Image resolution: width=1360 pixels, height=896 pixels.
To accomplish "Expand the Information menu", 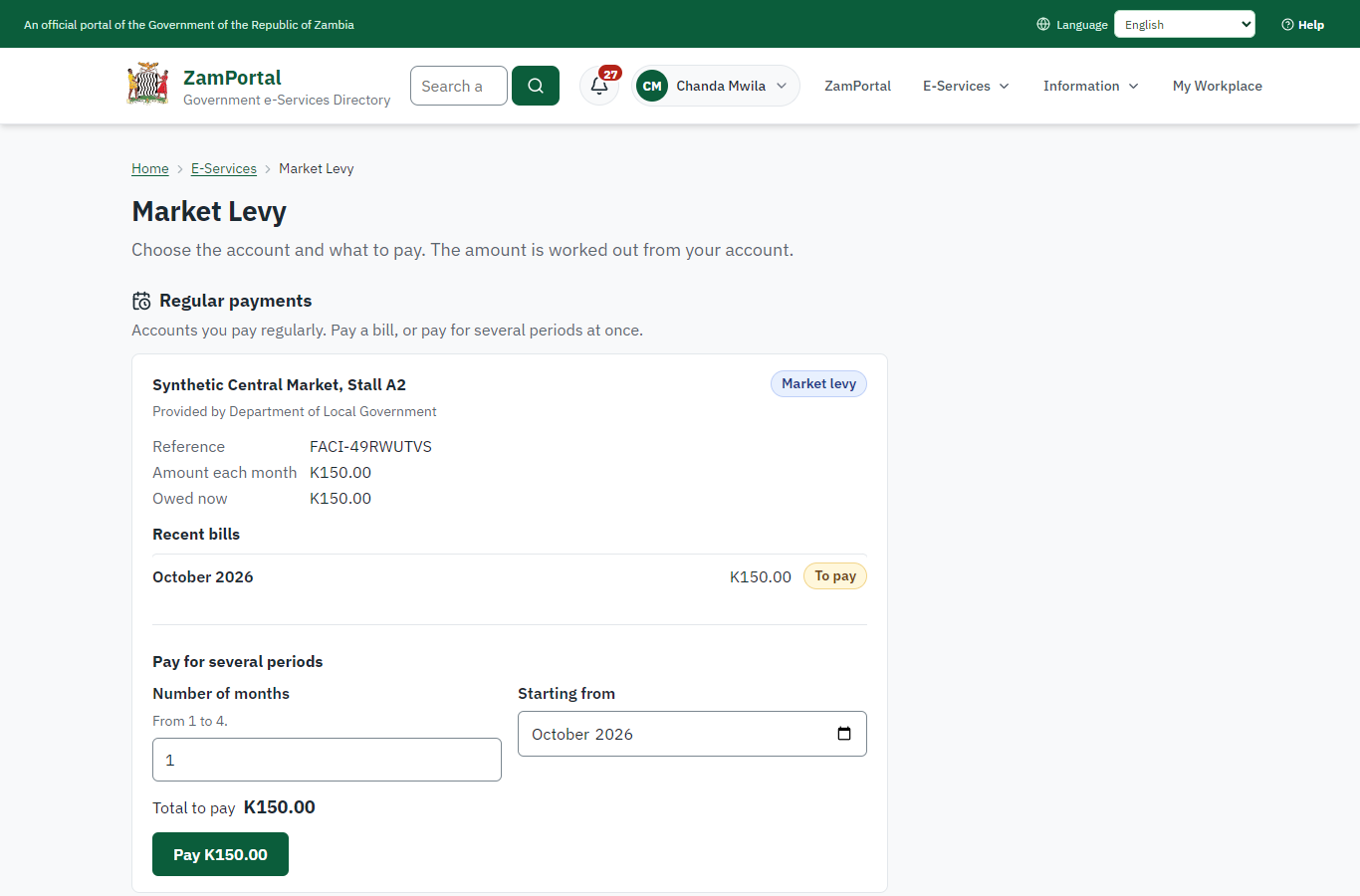I will (1091, 86).
